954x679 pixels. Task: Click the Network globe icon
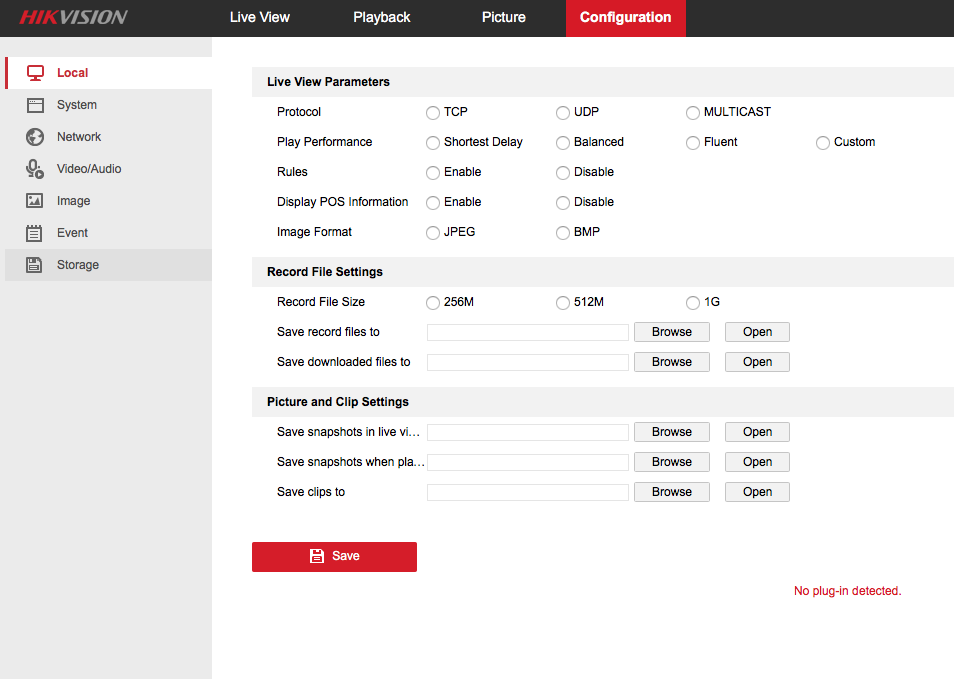[35, 137]
